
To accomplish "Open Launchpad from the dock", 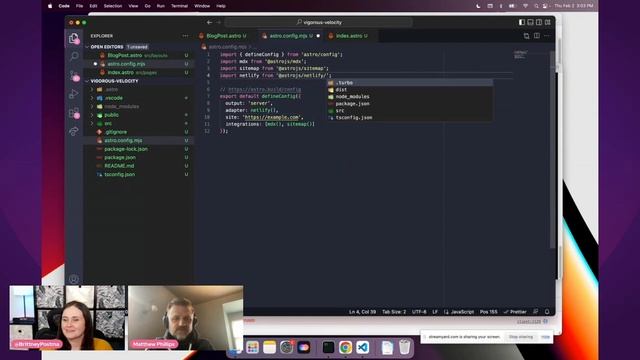I will [253, 347].
